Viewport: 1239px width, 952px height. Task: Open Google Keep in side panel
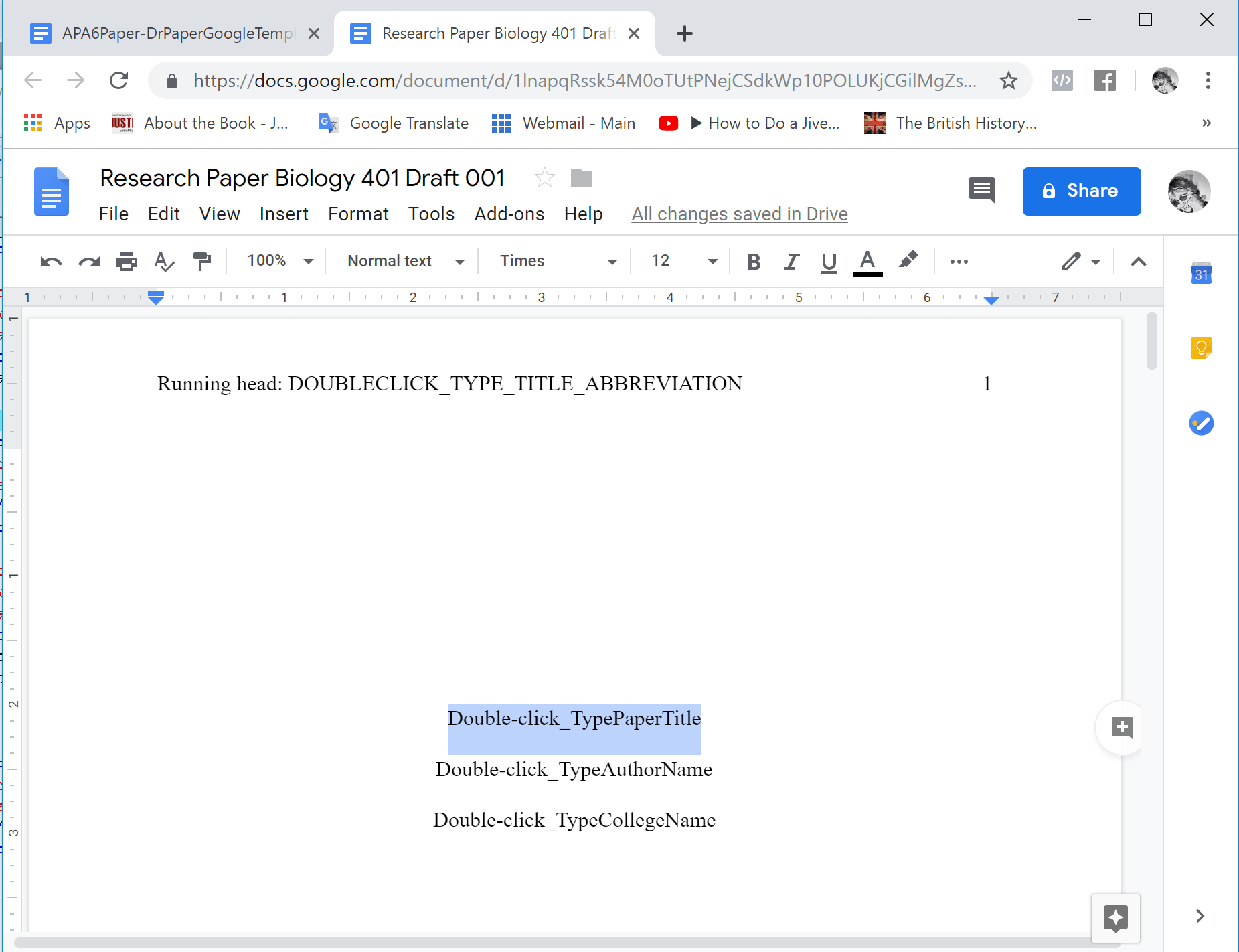(x=1201, y=348)
